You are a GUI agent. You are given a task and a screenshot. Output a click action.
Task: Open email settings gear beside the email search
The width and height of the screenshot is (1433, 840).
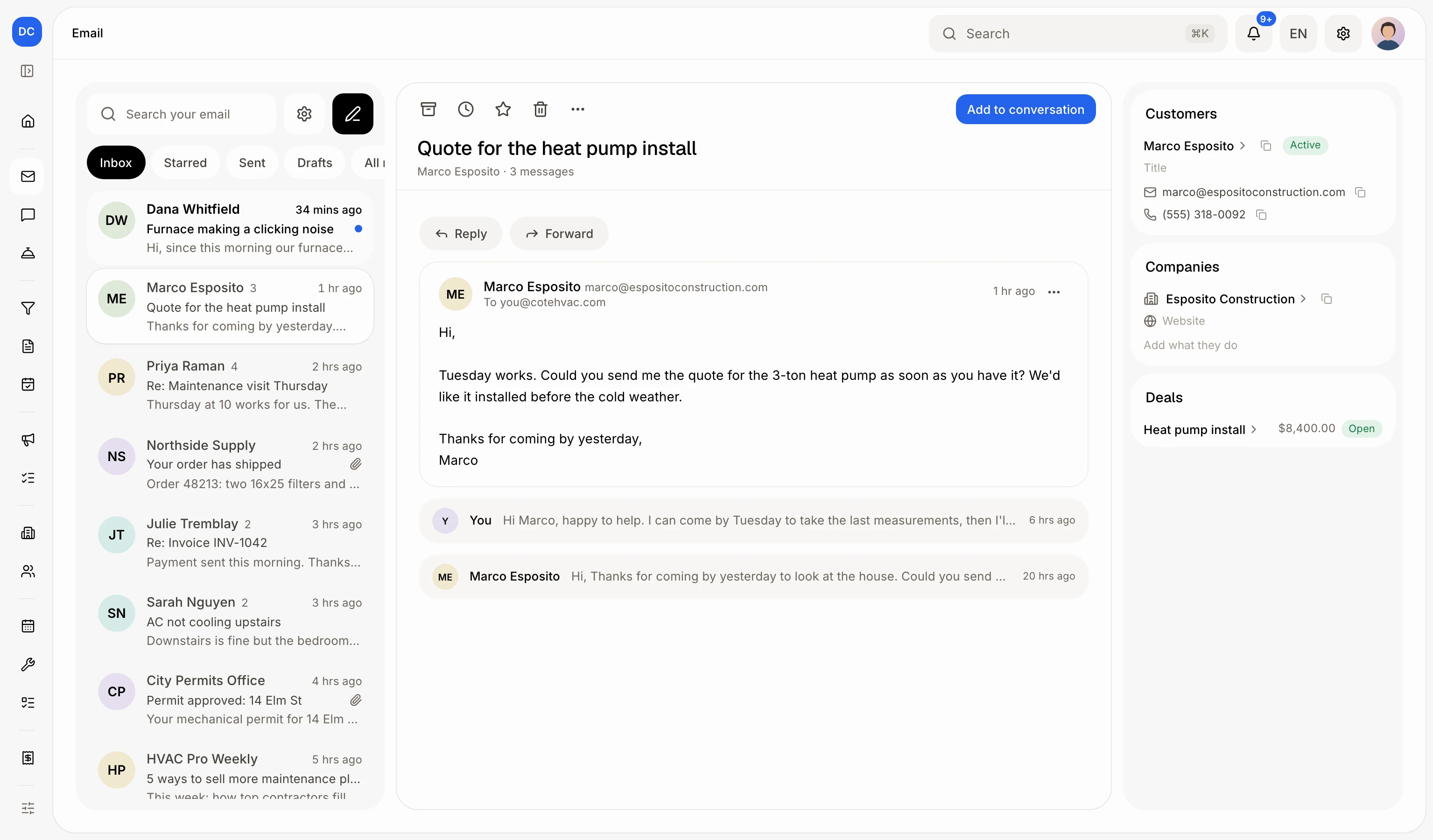click(x=304, y=114)
